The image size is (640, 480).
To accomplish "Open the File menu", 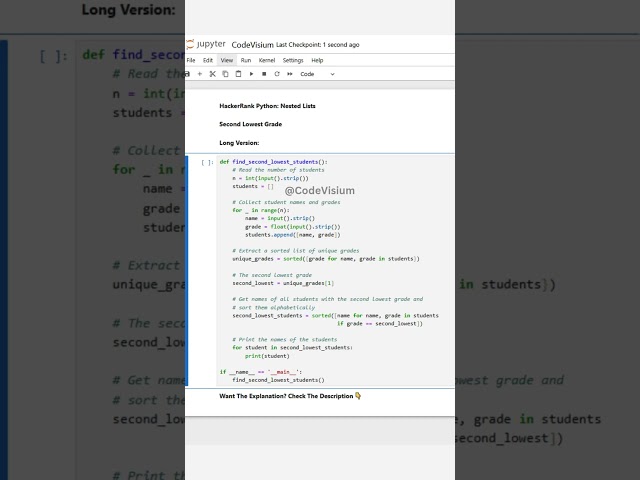I will (x=191, y=60).
